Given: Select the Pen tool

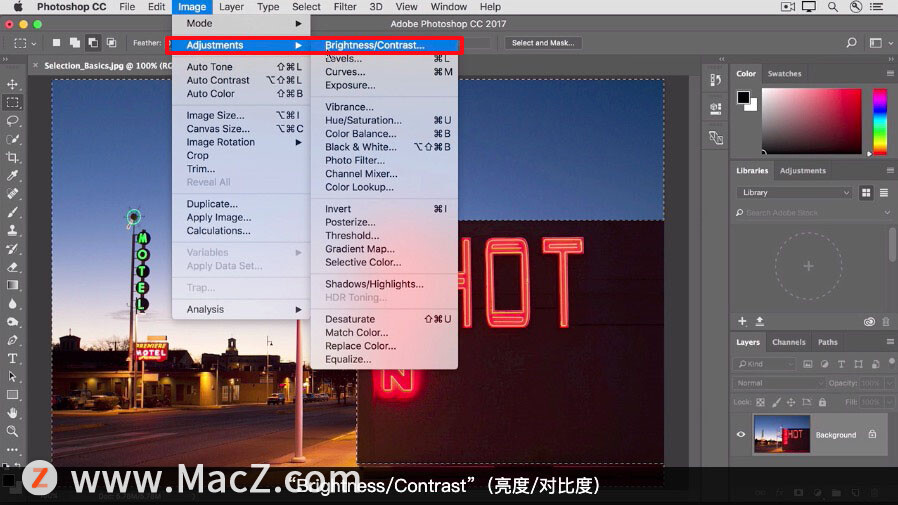Looking at the screenshot, I should (12, 340).
